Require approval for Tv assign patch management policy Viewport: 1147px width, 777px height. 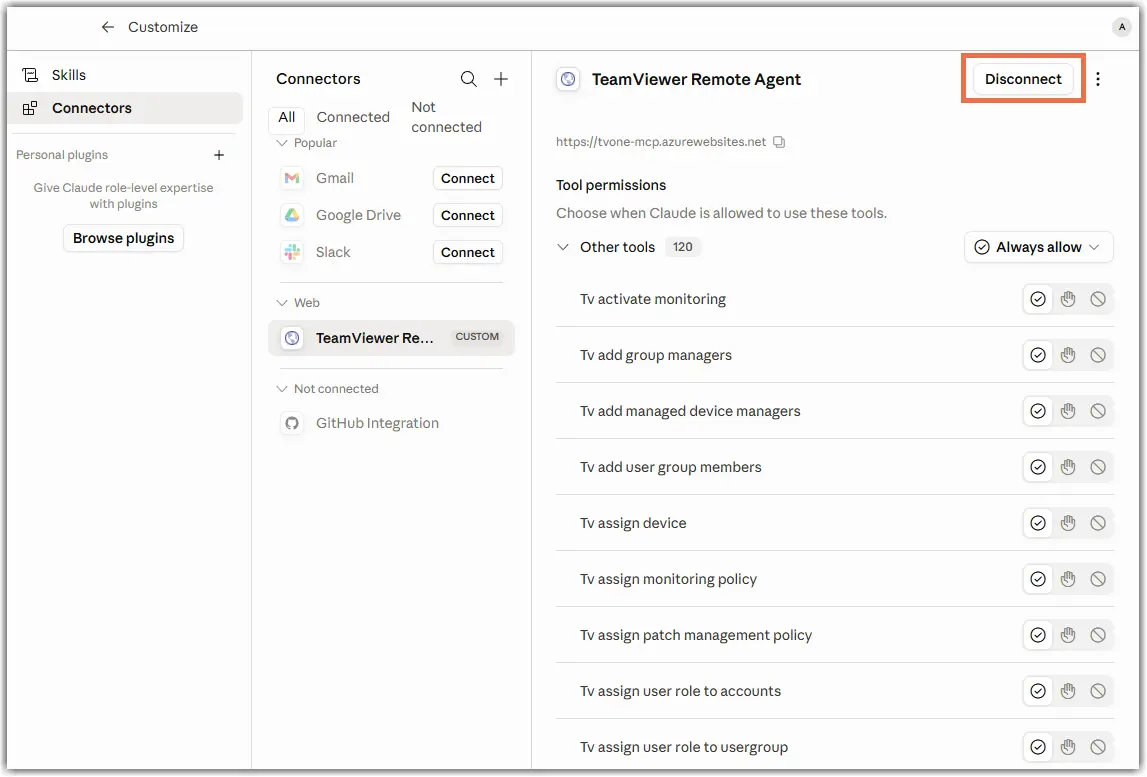click(x=1068, y=636)
